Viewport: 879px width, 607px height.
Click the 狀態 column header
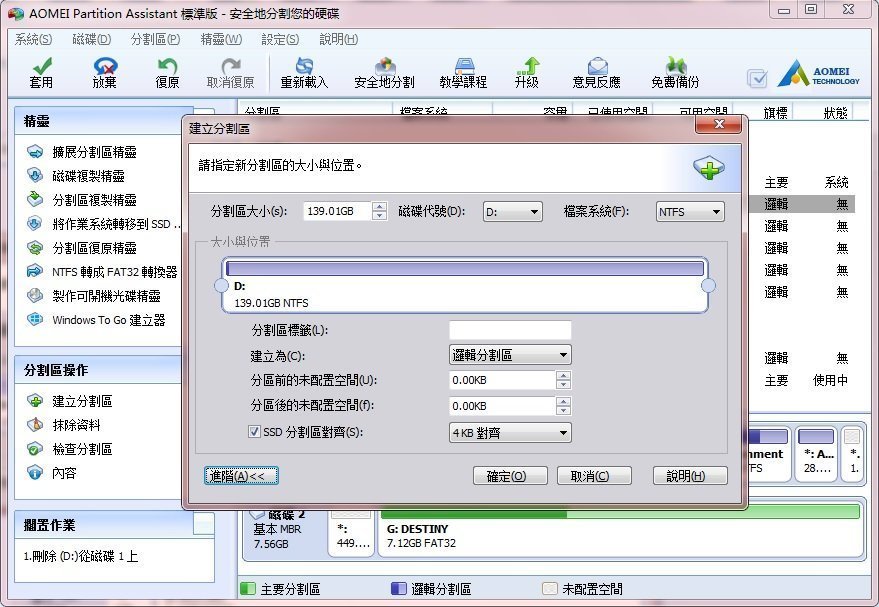tap(835, 113)
